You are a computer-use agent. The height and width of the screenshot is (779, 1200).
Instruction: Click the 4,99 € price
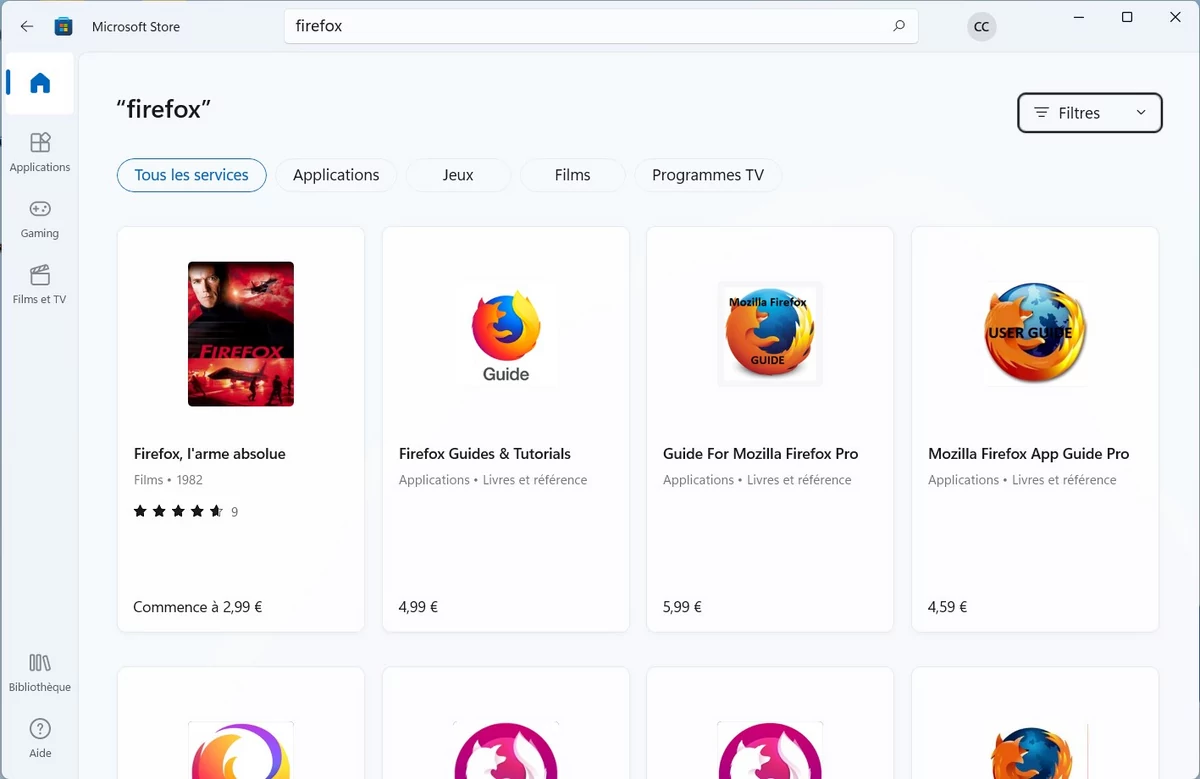point(418,607)
